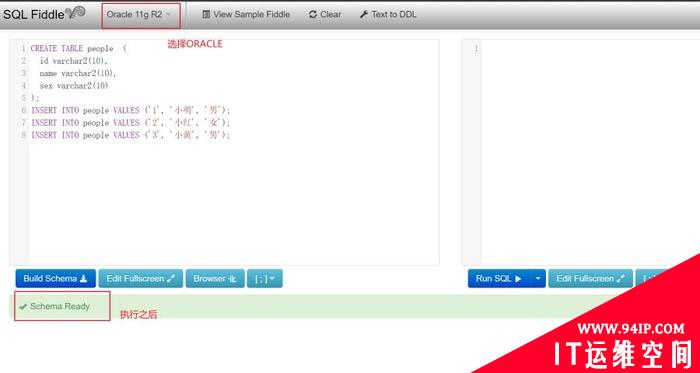This screenshot has height=373, width=700.
Task: Click the SQL Fiddle logo icon
Action: pyautogui.click(x=75, y=13)
